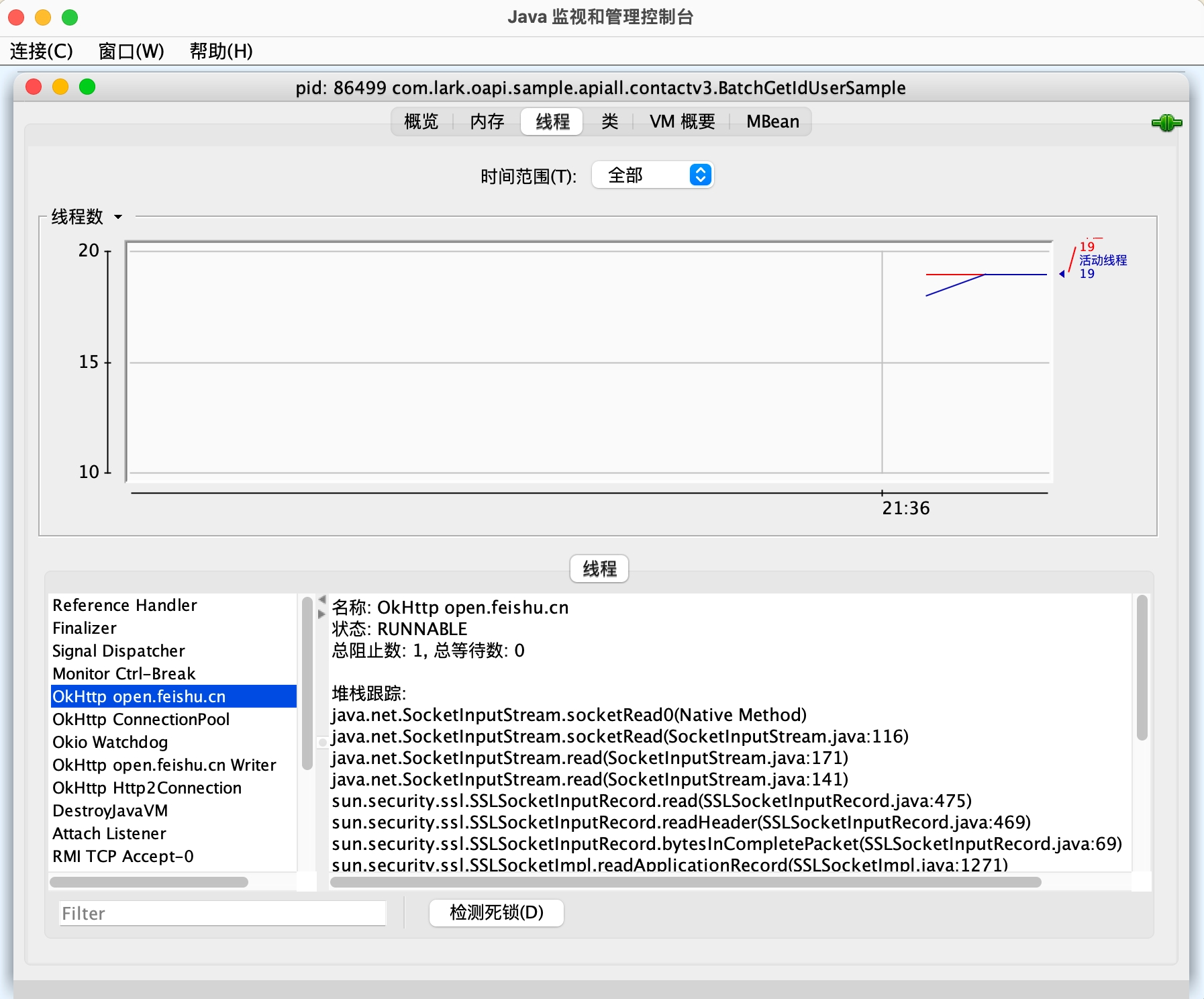
Task: Open the 连接(C) menu
Action: 42,51
